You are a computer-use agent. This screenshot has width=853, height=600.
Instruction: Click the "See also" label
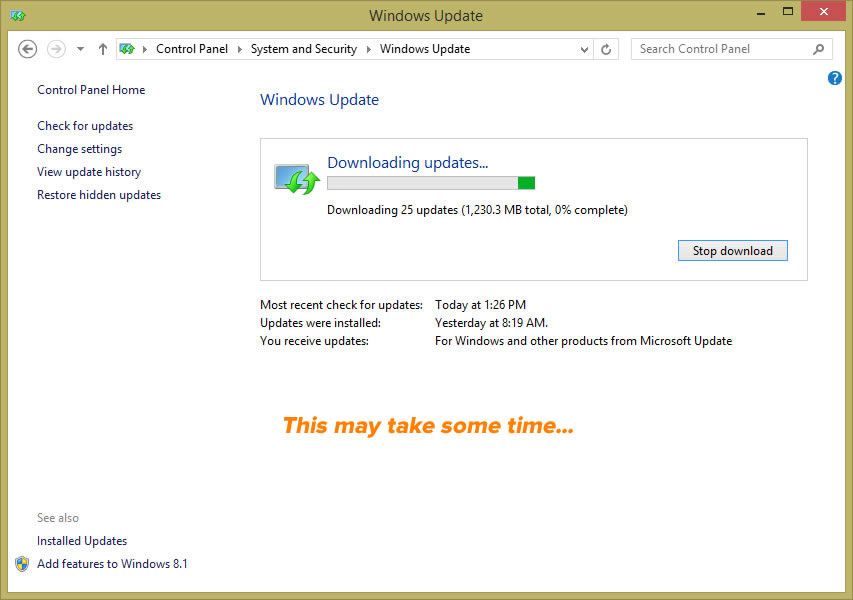pos(58,518)
